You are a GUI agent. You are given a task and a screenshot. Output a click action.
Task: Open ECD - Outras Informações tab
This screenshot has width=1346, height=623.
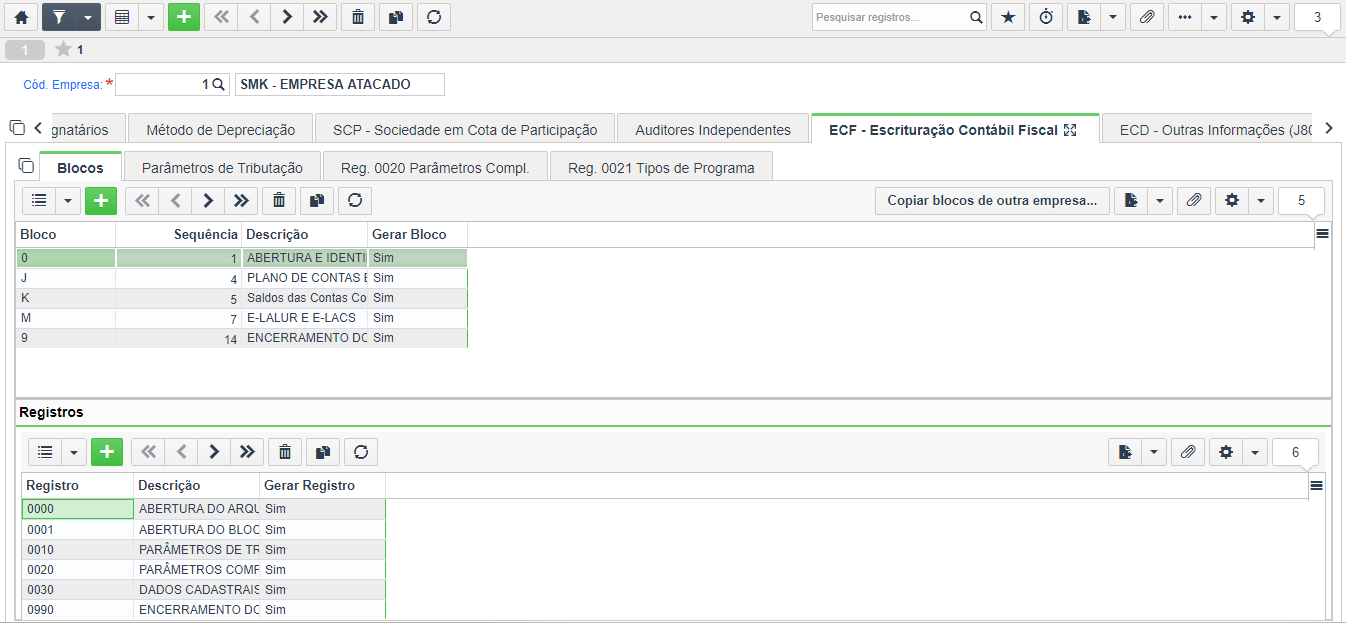pos(1207,129)
